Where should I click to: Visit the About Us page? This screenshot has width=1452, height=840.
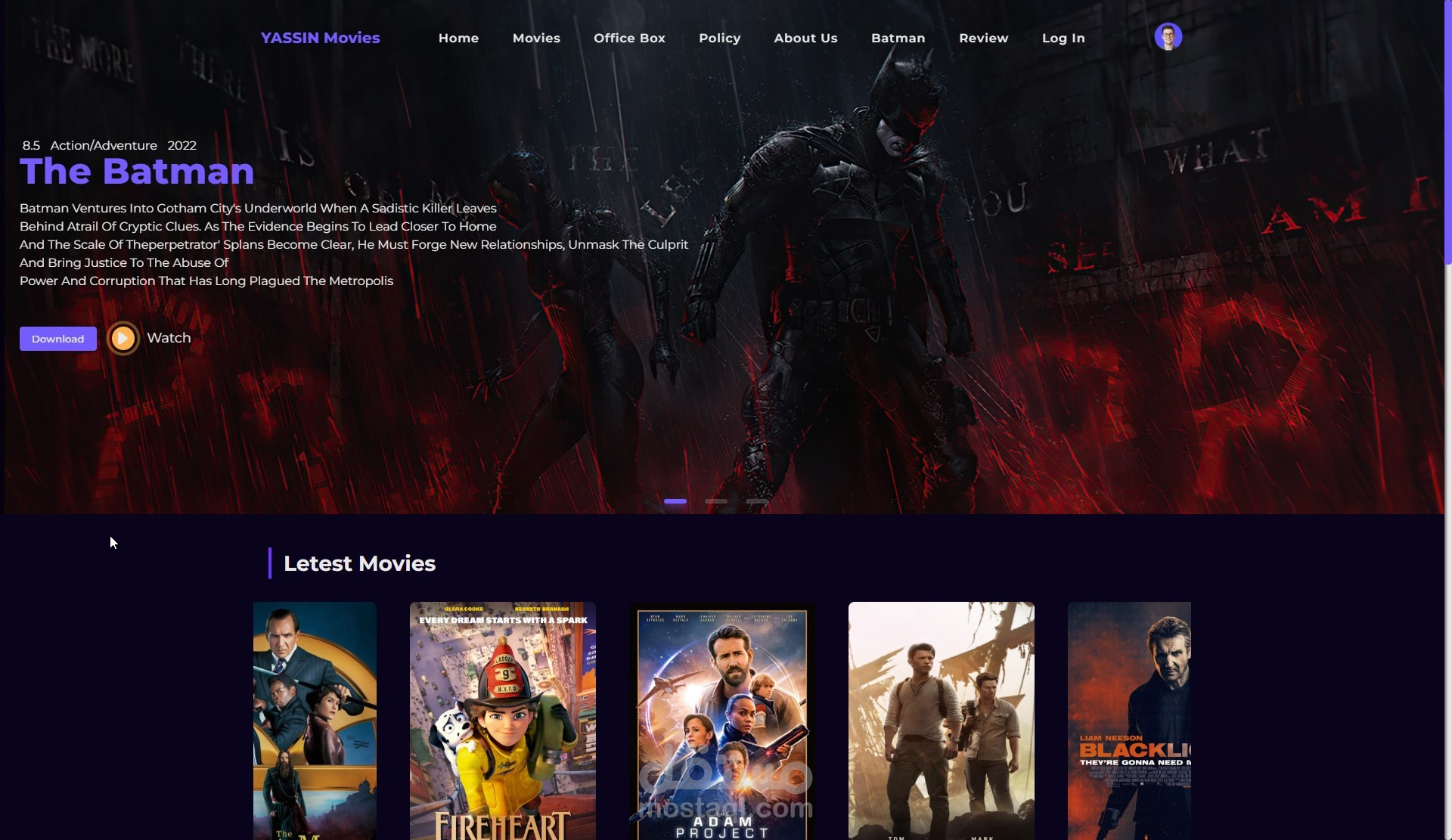805,38
